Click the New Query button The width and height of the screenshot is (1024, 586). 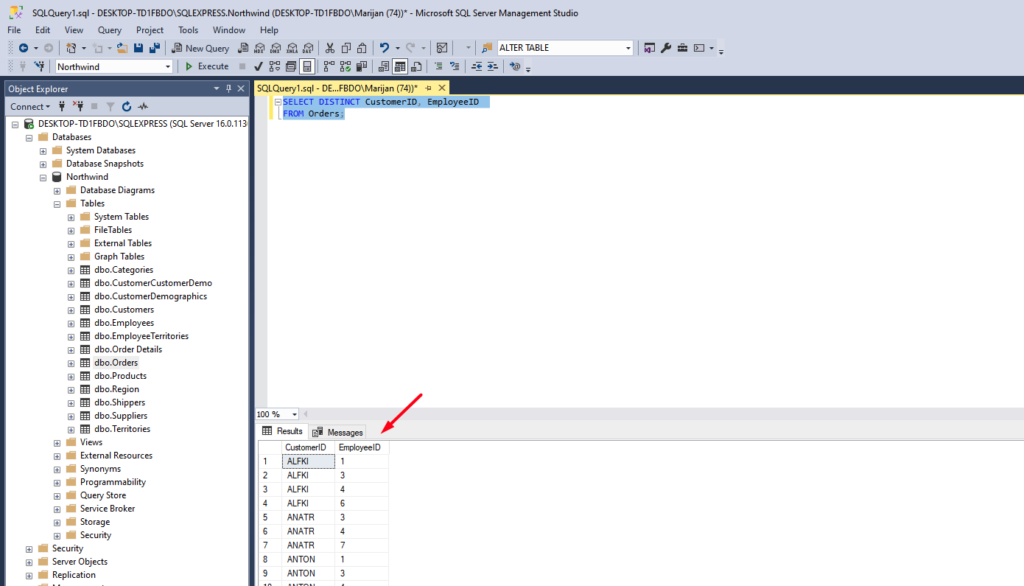[200, 48]
